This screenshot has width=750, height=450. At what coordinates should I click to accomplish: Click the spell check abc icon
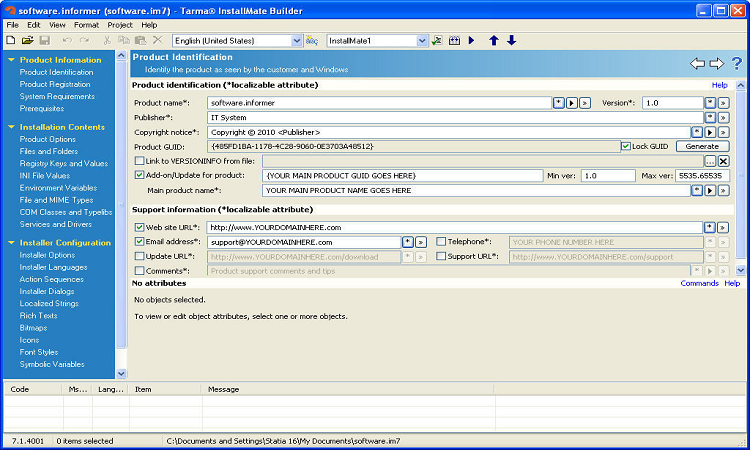[312, 41]
